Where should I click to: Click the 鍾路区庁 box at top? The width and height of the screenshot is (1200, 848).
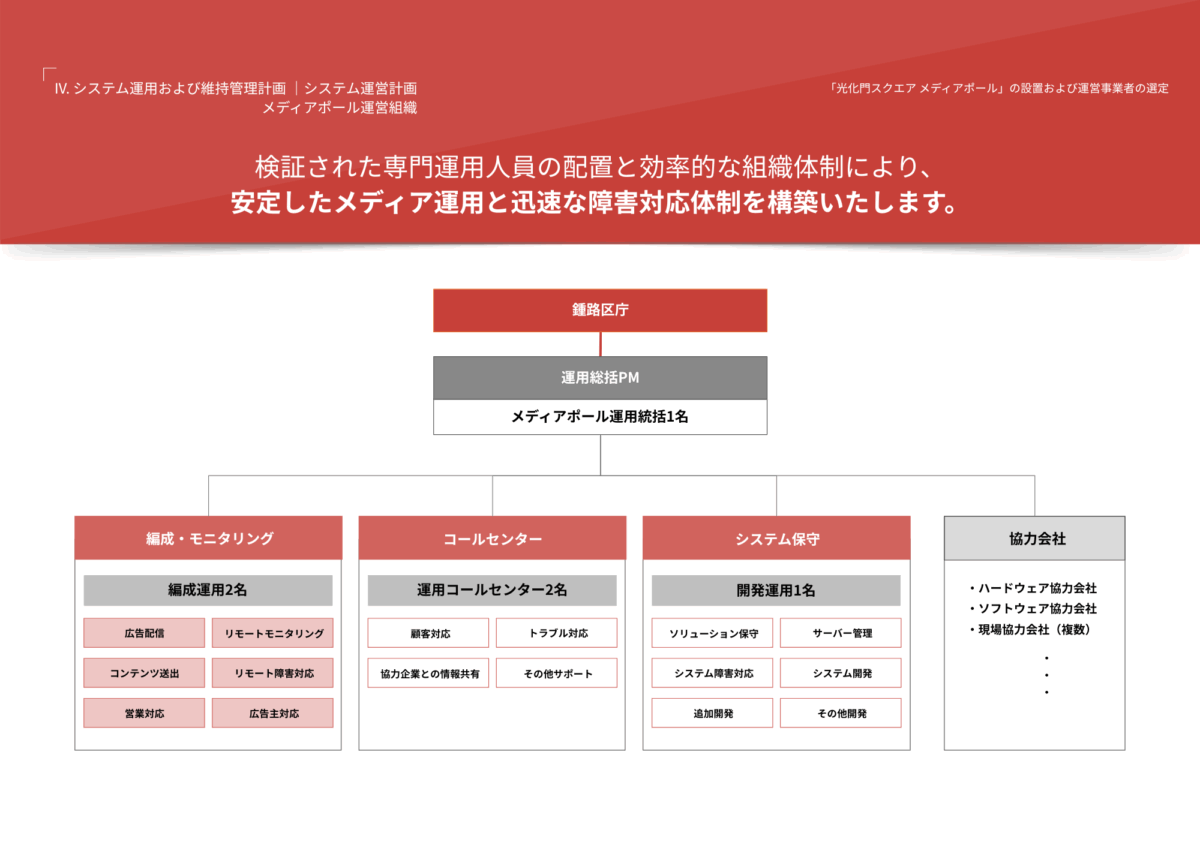(600, 310)
